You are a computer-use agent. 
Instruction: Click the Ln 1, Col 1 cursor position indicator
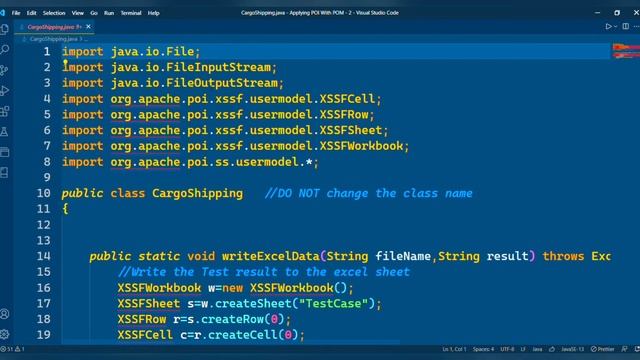click(x=454, y=349)
